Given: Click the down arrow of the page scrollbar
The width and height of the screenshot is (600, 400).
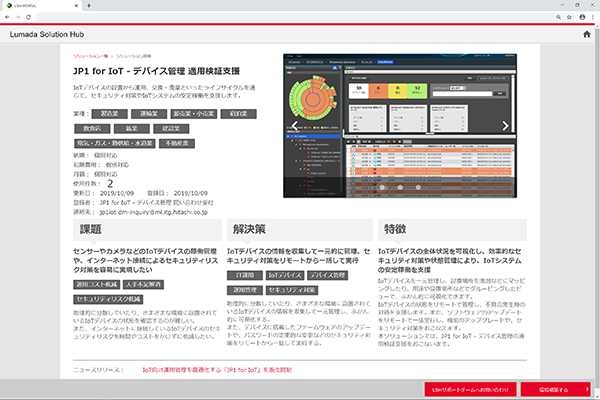Looking at the screenshot, I should point(597,397).
